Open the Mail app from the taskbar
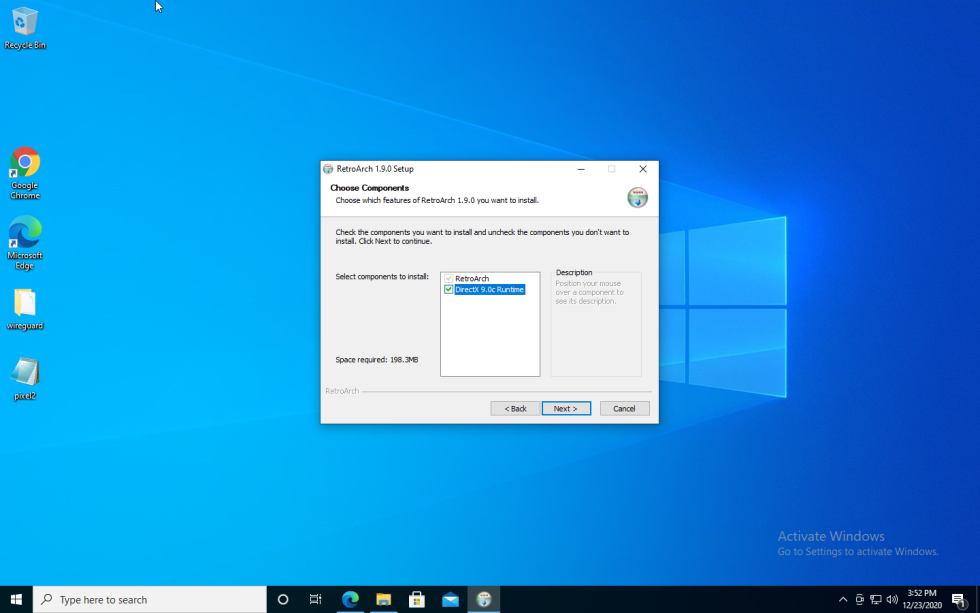Image resolution: width=980 pixels, height=613 pixels. pyautogui.click(x=451, y=599)
